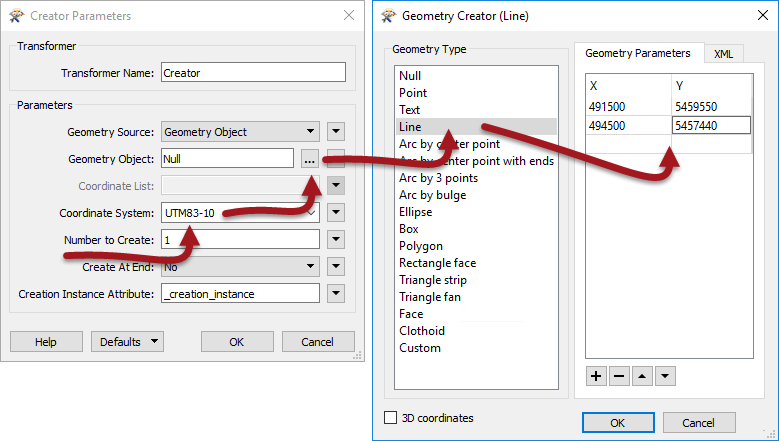Move coordinate row down with arrow button

pyautogui.click(x=665, y=376)
